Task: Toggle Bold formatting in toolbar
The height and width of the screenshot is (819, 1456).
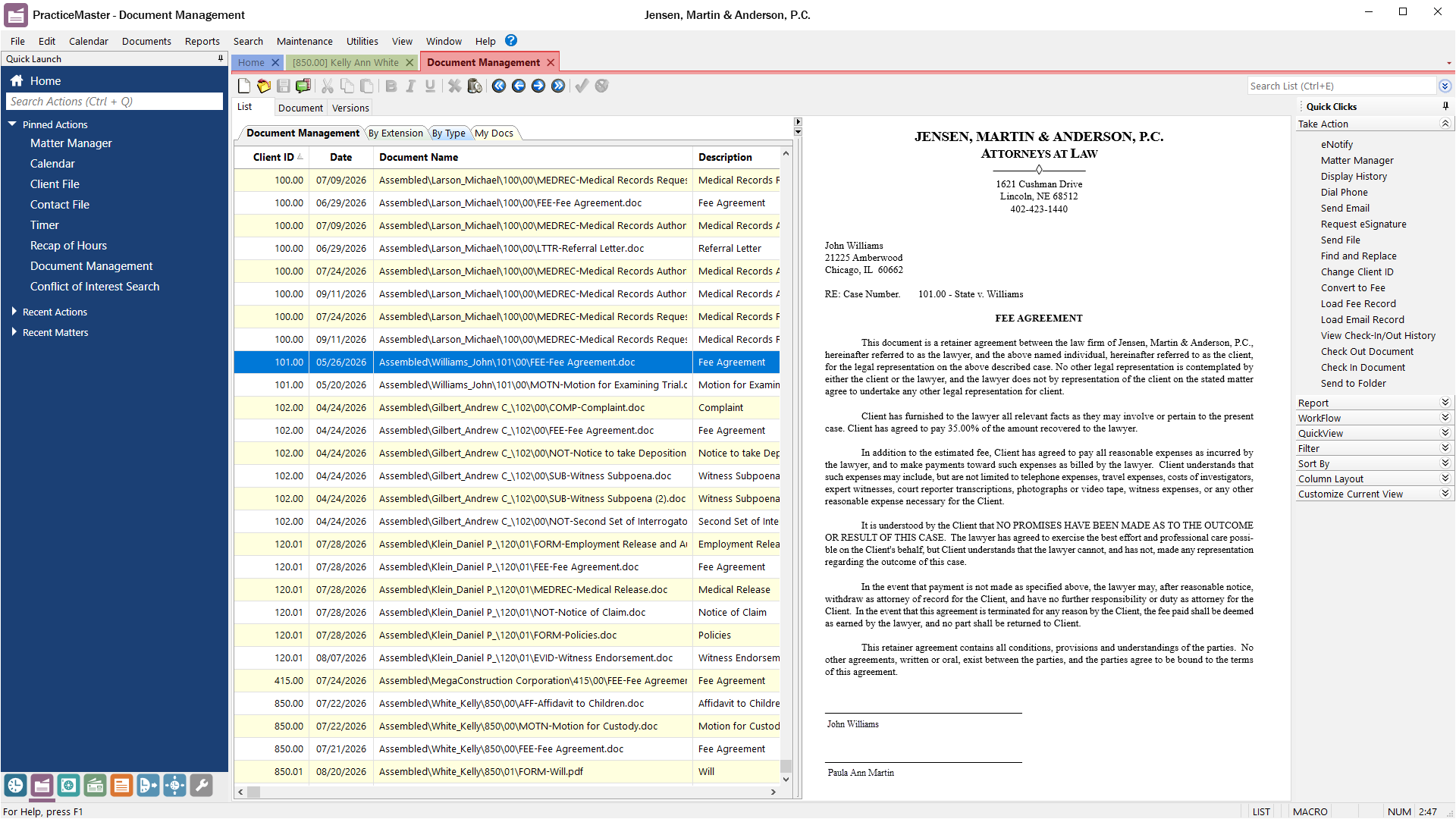Action: tap(391, 86)
